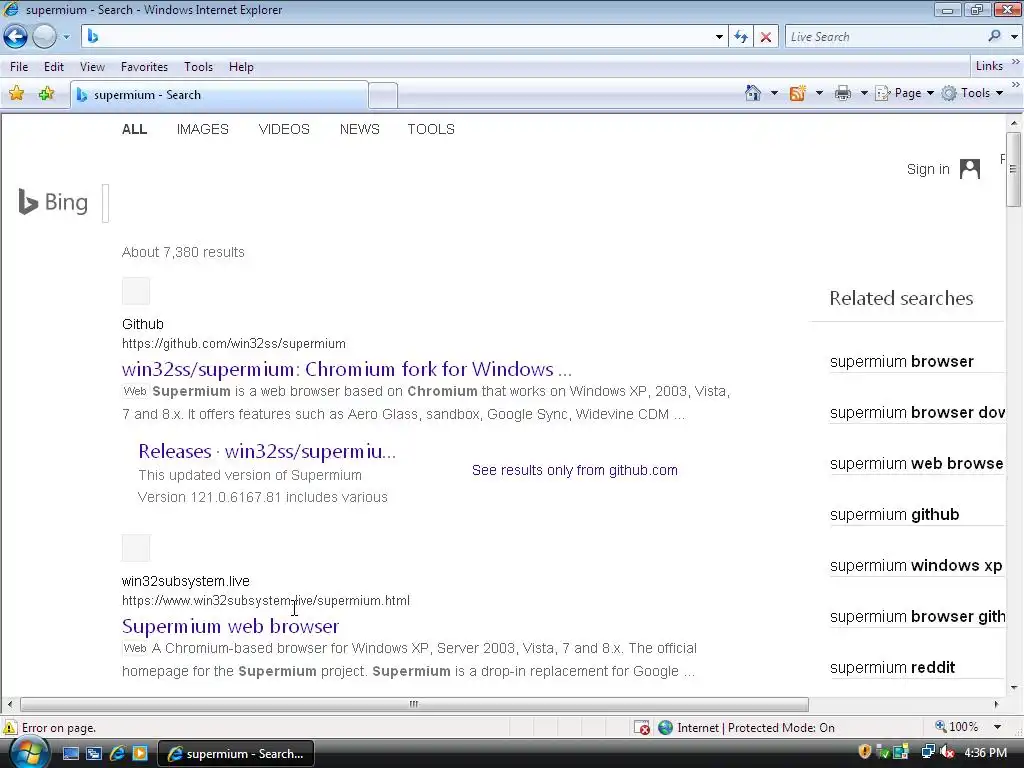Open the File menu

click(19, 67)
